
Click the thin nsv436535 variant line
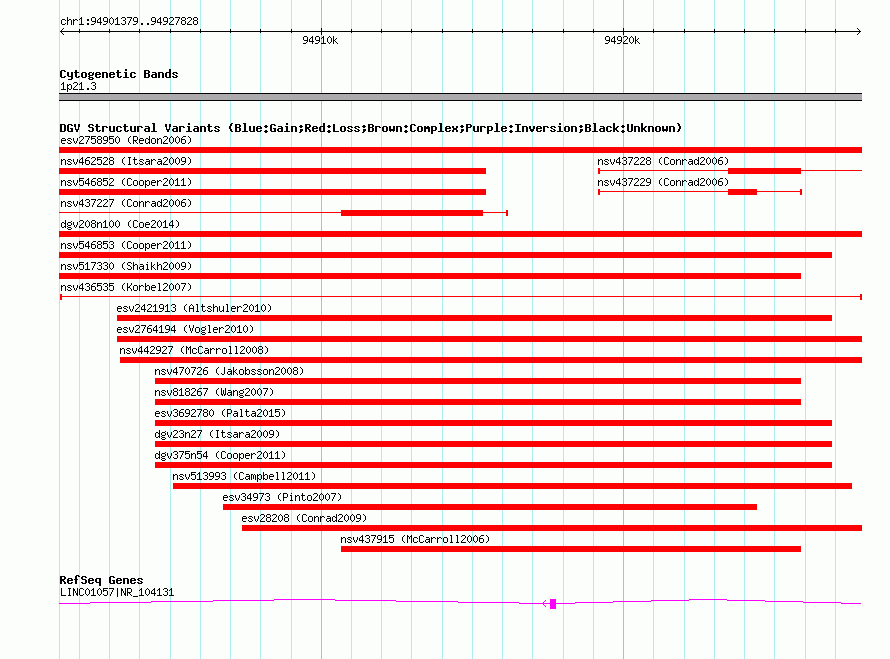[x=461, y=297]
